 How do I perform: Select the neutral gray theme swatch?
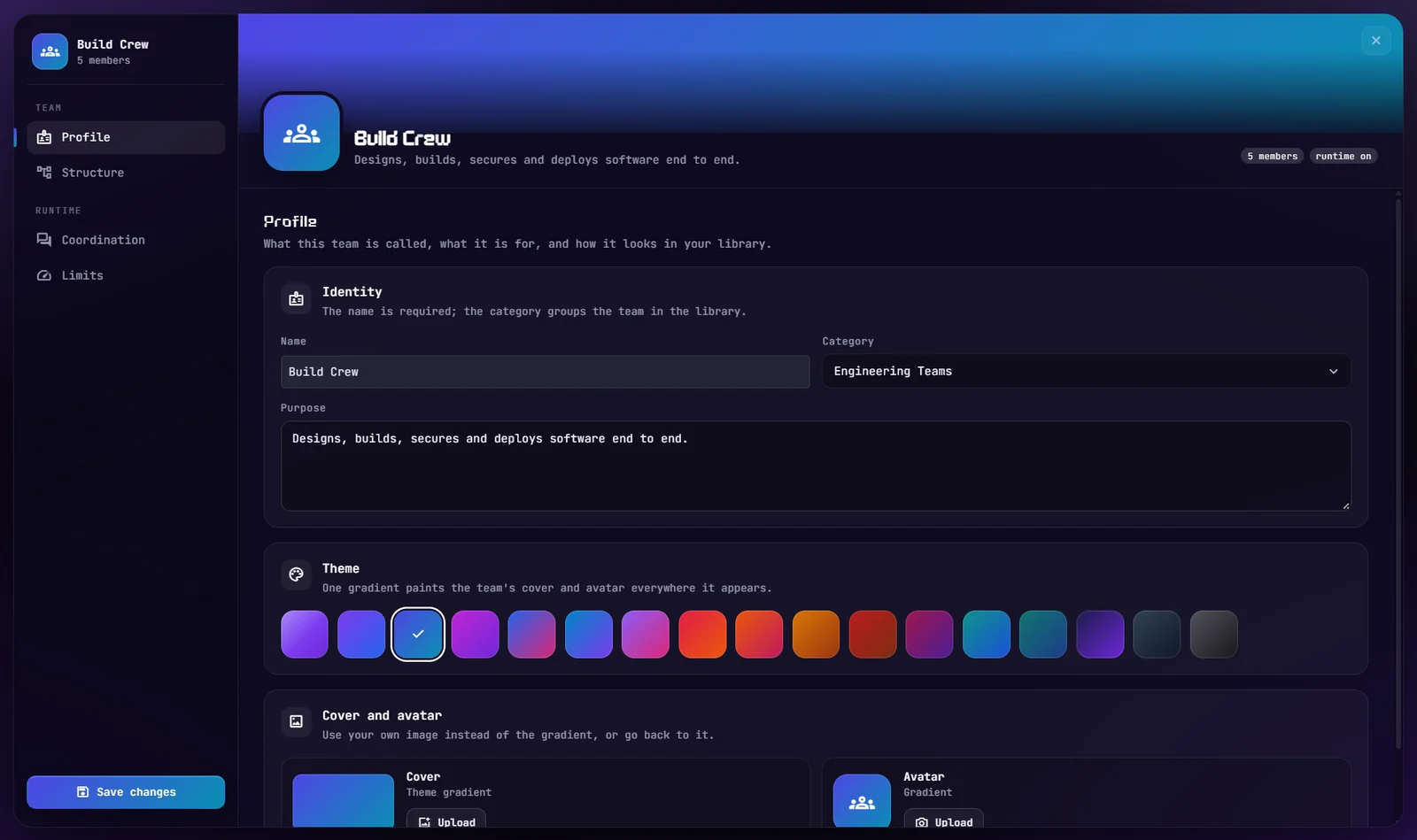(1213, 634)
